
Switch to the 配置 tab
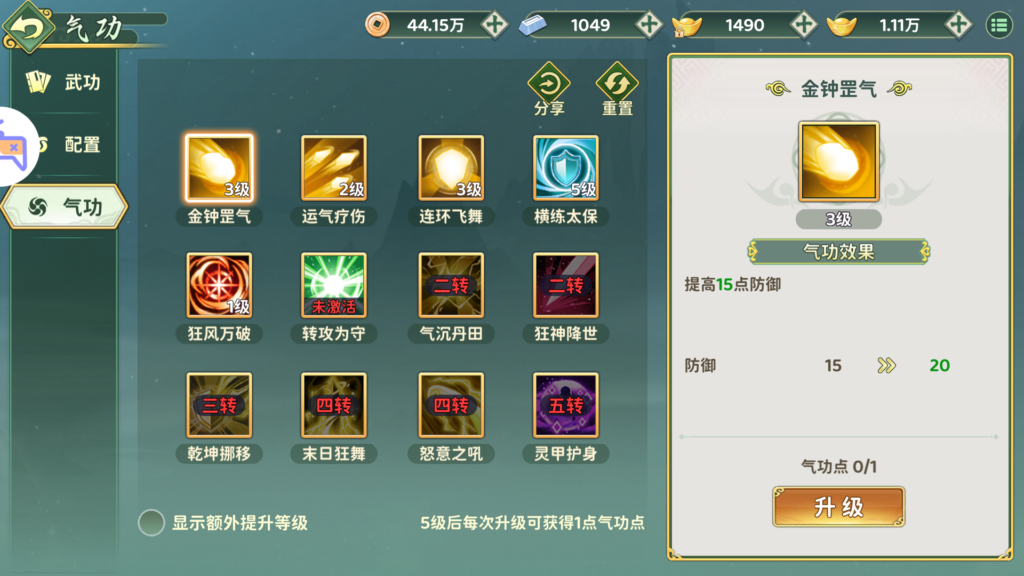(x=64, y=144)
